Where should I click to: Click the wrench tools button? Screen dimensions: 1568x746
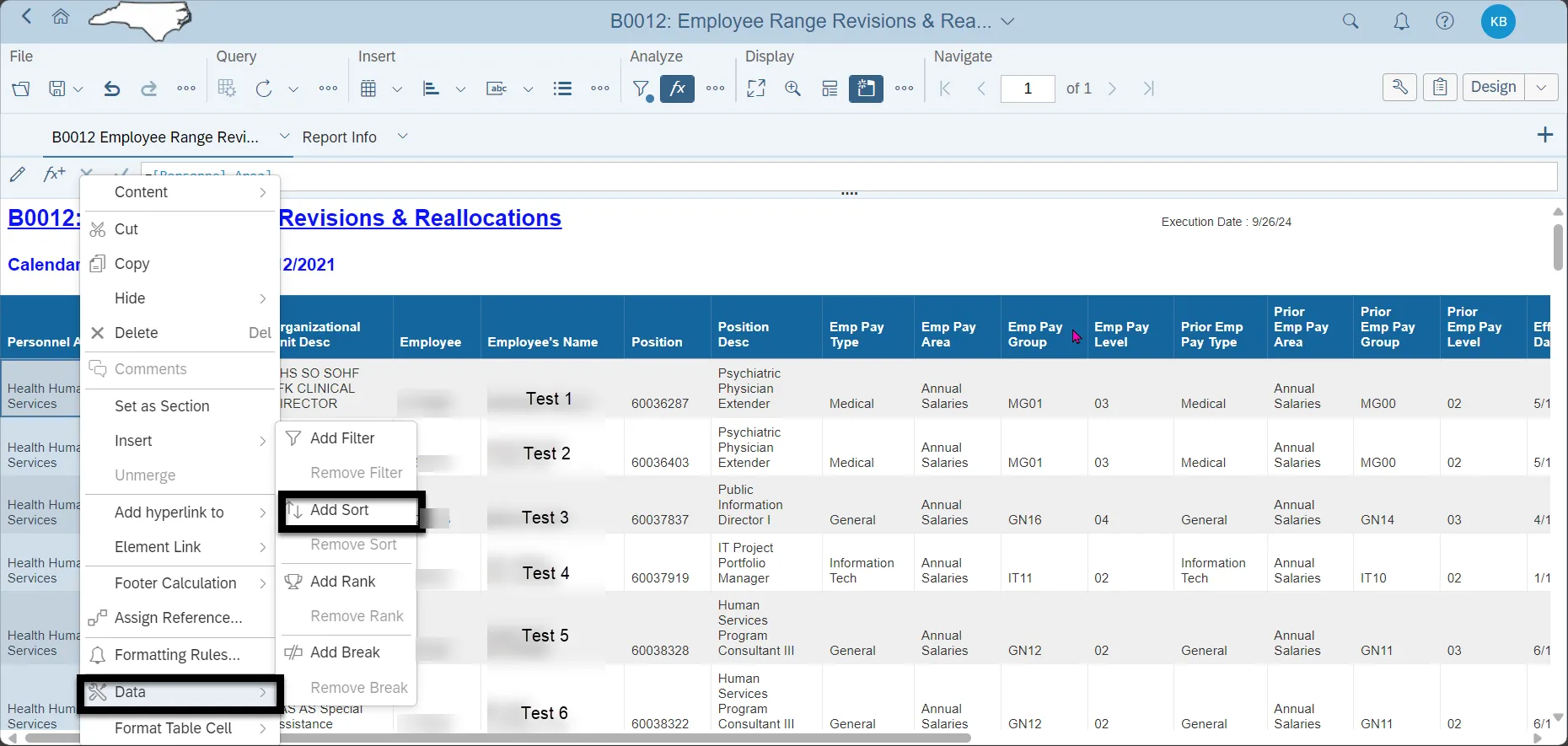1399,88
